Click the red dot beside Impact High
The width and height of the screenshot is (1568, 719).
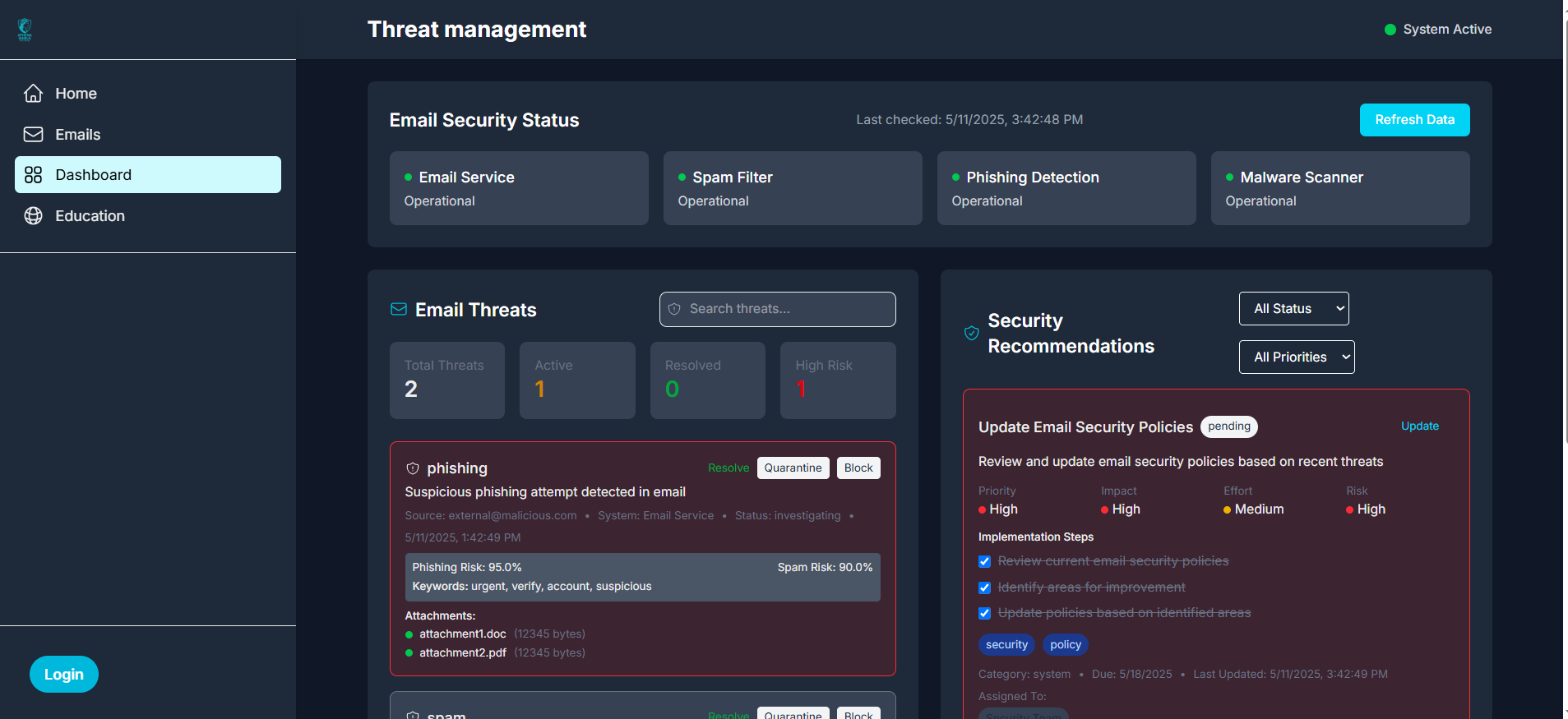point(1104,509)
